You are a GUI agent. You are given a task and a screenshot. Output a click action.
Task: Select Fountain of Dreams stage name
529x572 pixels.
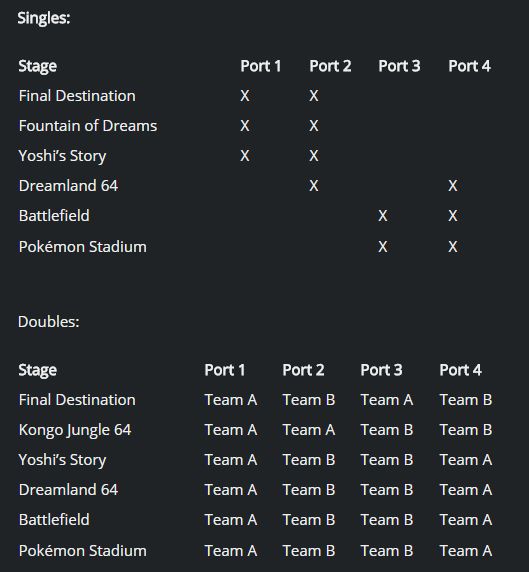point(88,126)
